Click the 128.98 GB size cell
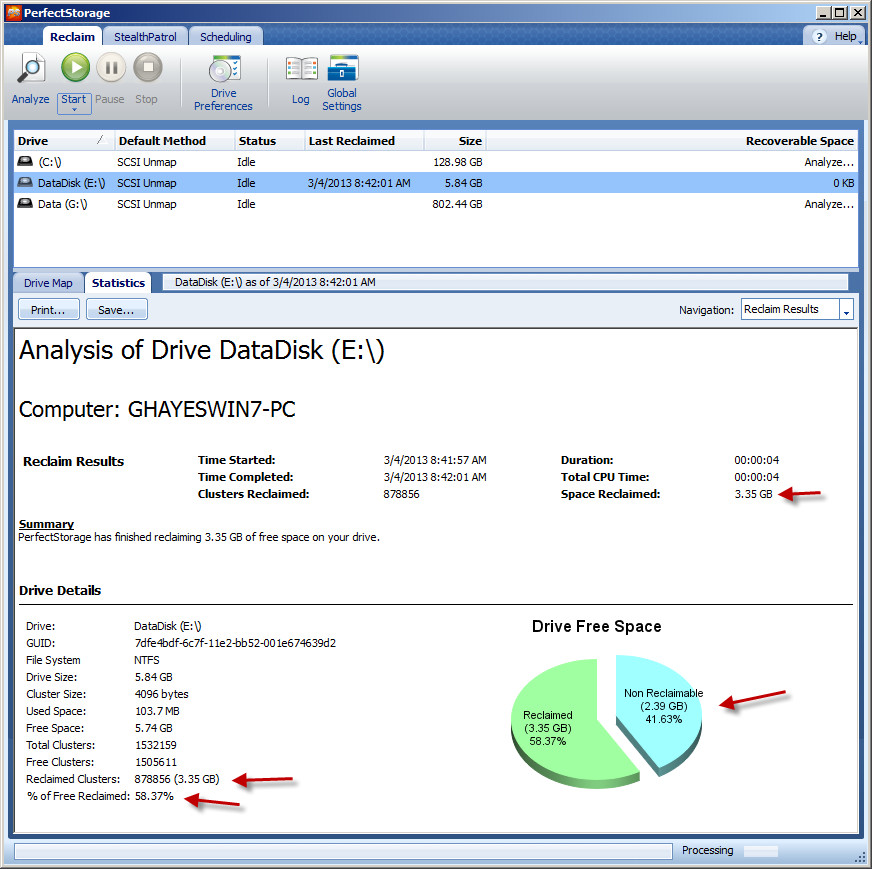This screenshot has width=872, height=869. [458, 162]
